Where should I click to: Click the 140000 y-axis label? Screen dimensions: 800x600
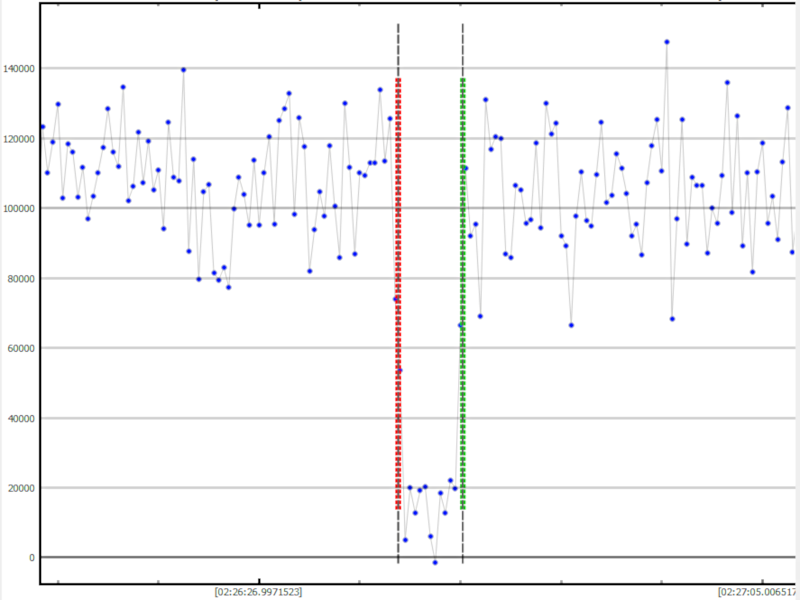(x=18, y=68)
